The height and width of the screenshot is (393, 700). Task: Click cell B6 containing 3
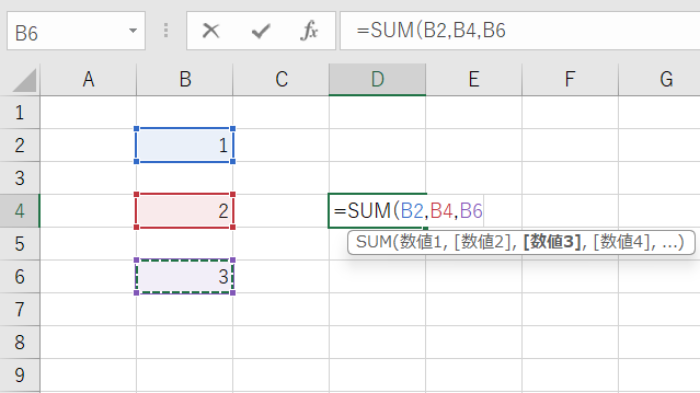[185, 276]
